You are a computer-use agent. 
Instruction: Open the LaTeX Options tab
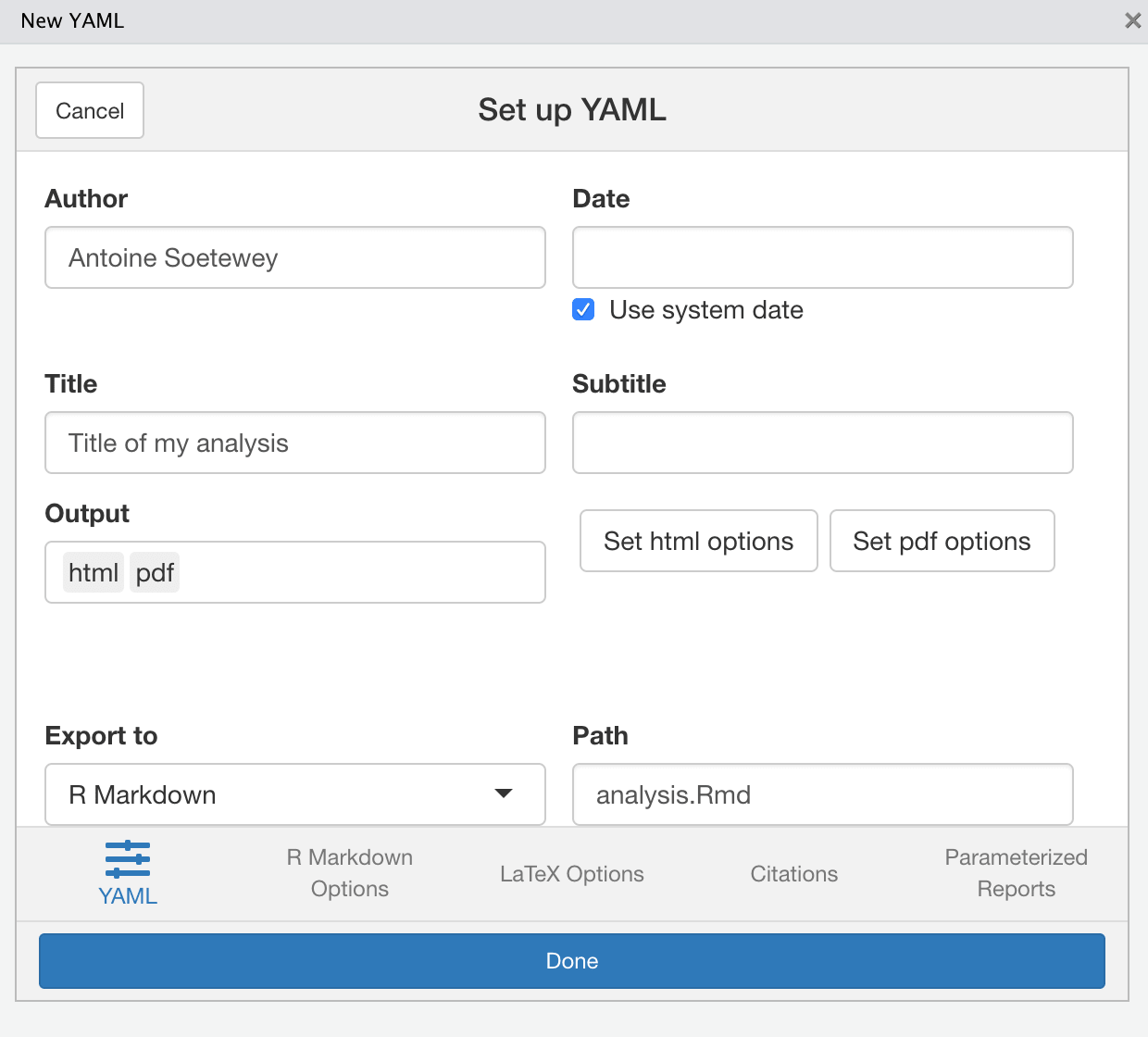pos(572,873)
